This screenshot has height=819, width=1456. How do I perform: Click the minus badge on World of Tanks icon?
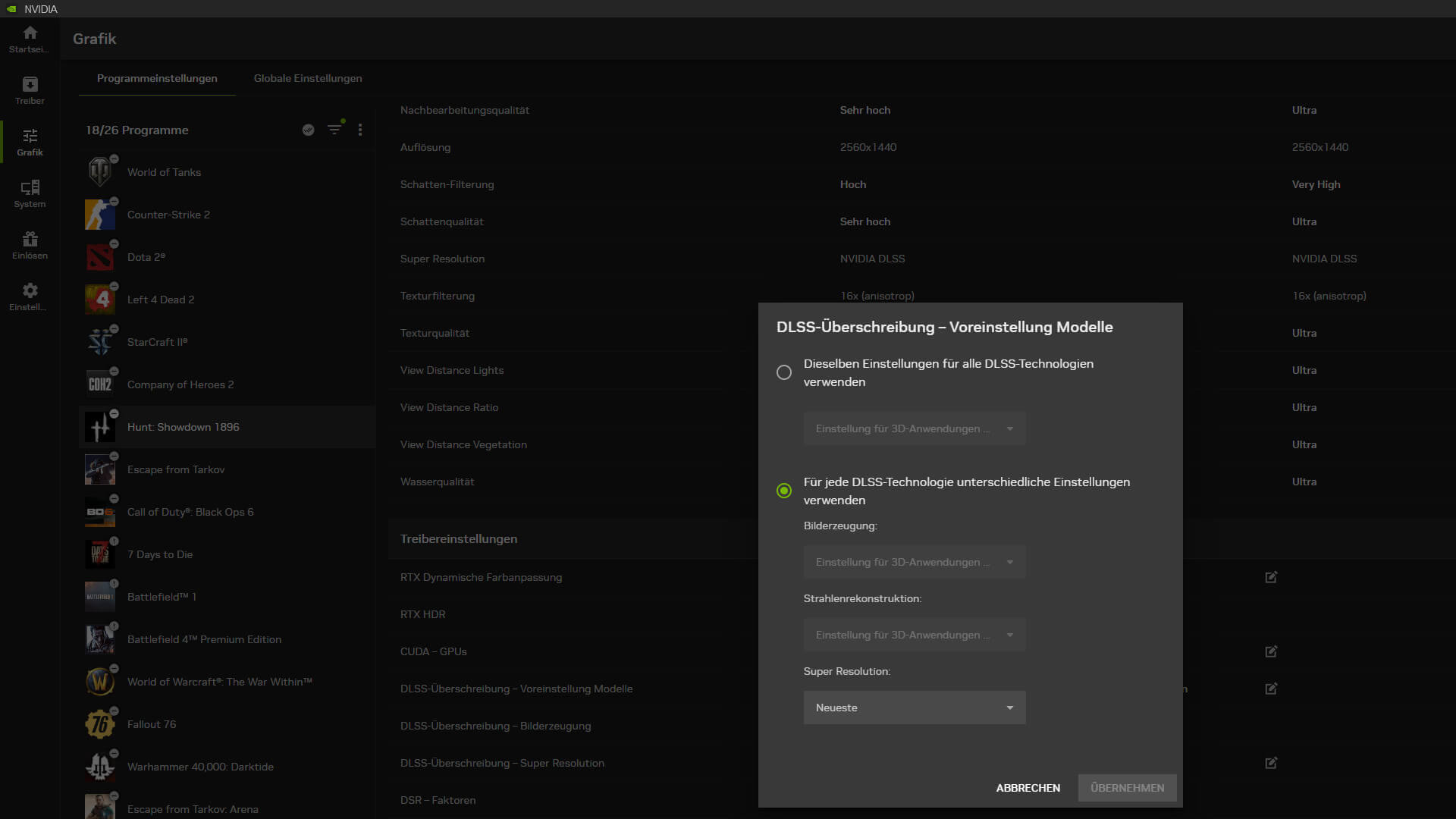pos(114,158)
